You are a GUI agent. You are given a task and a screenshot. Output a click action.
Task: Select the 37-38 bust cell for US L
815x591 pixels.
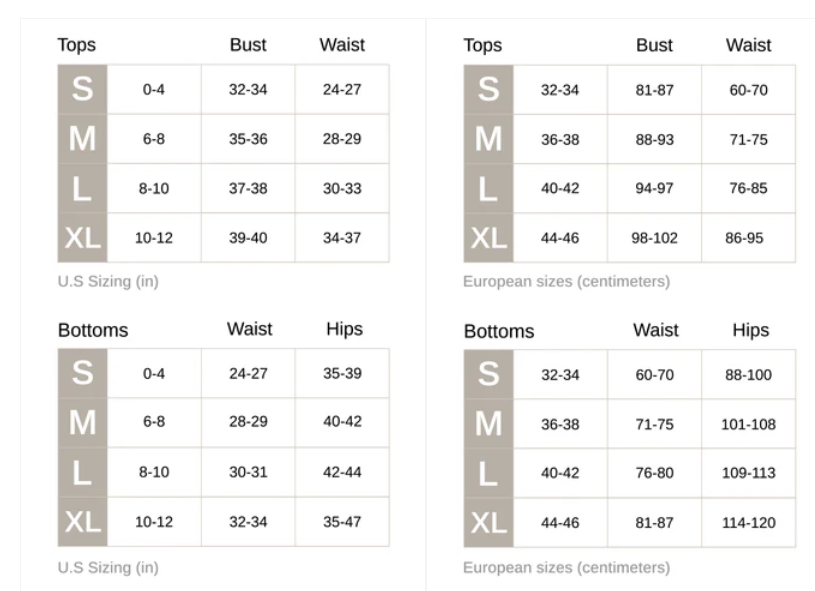point(248,188)
